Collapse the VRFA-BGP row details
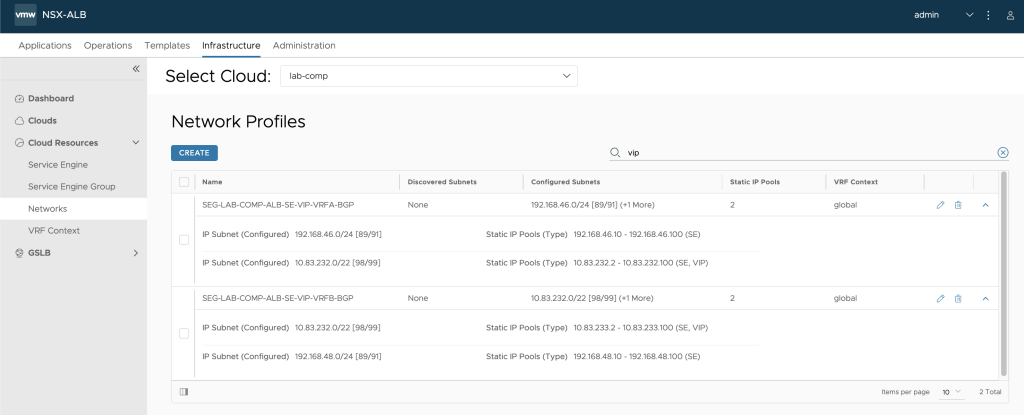This screenshot has width=1024, height=415. 985,205
